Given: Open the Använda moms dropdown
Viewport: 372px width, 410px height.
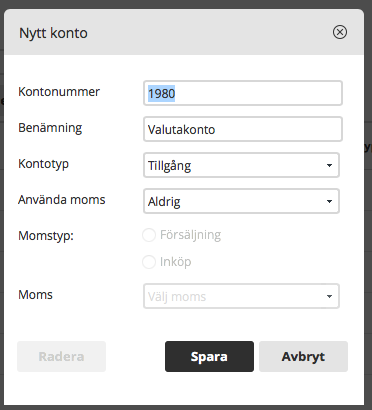Looking at the screenshot, I should 241,201.
